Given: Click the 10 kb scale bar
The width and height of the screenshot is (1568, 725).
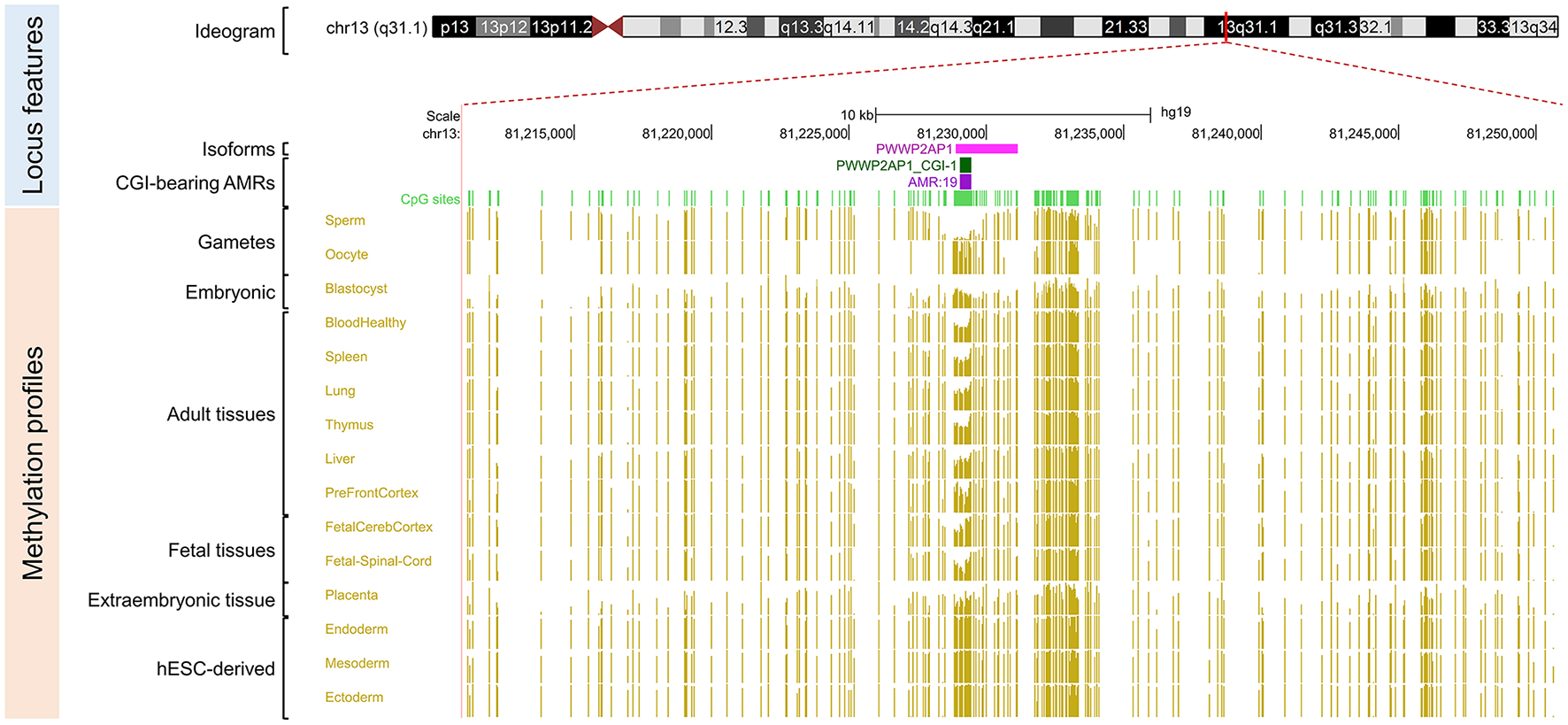Looking at the screenshot, I should (x=1012, y=114).
